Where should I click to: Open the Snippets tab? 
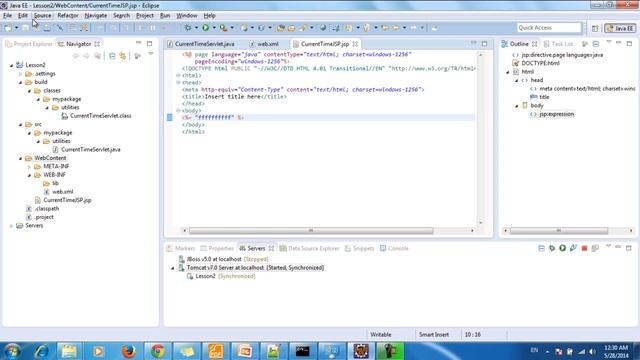pos(359,248)
